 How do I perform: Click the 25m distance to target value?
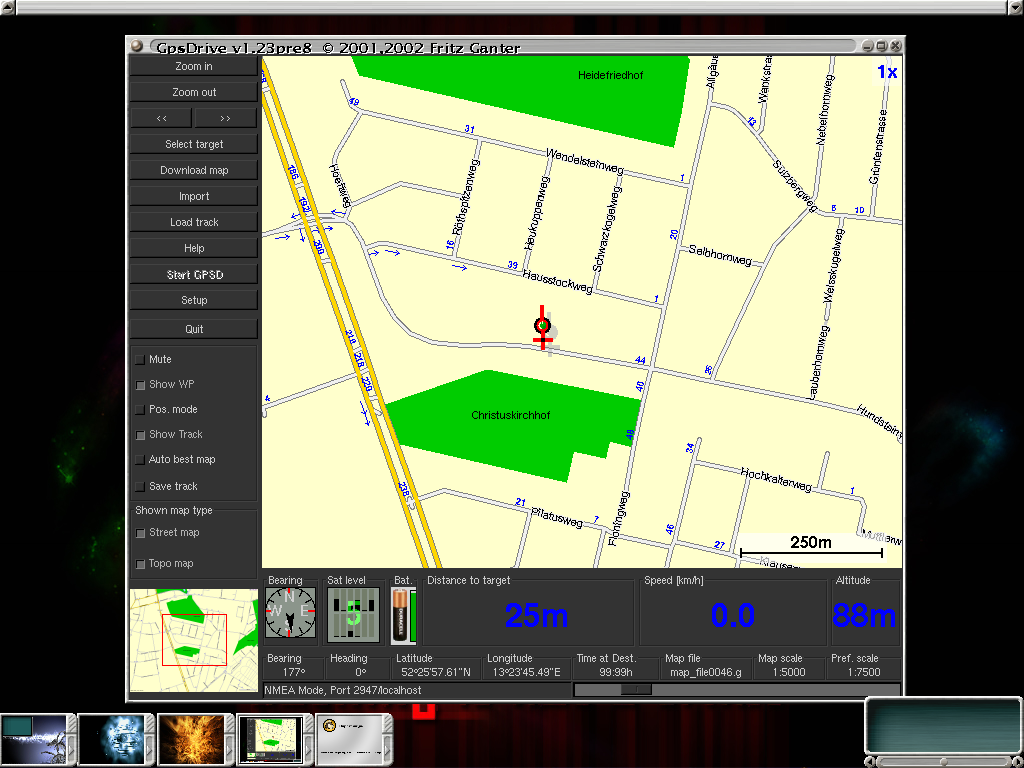[536, 615]
